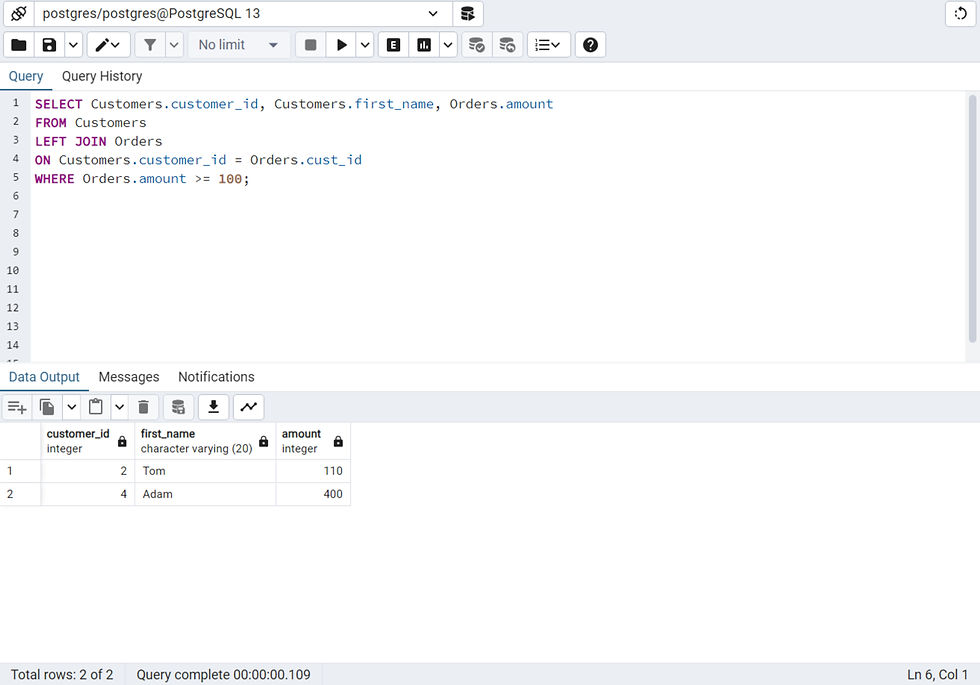
Task: Click line 8 in query editor
Action: coord(498,233)
